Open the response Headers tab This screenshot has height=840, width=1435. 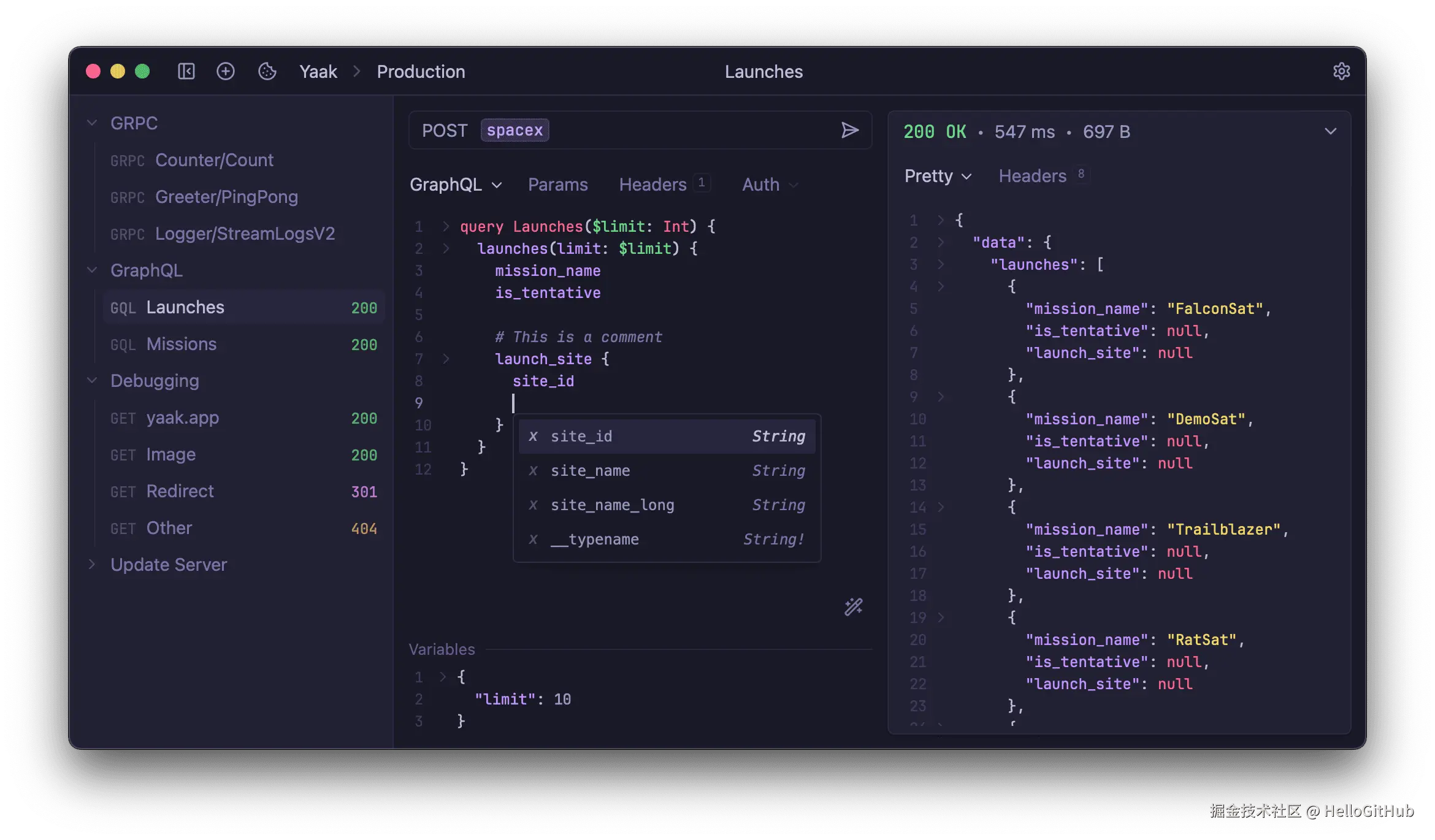tap(1032, 176)
